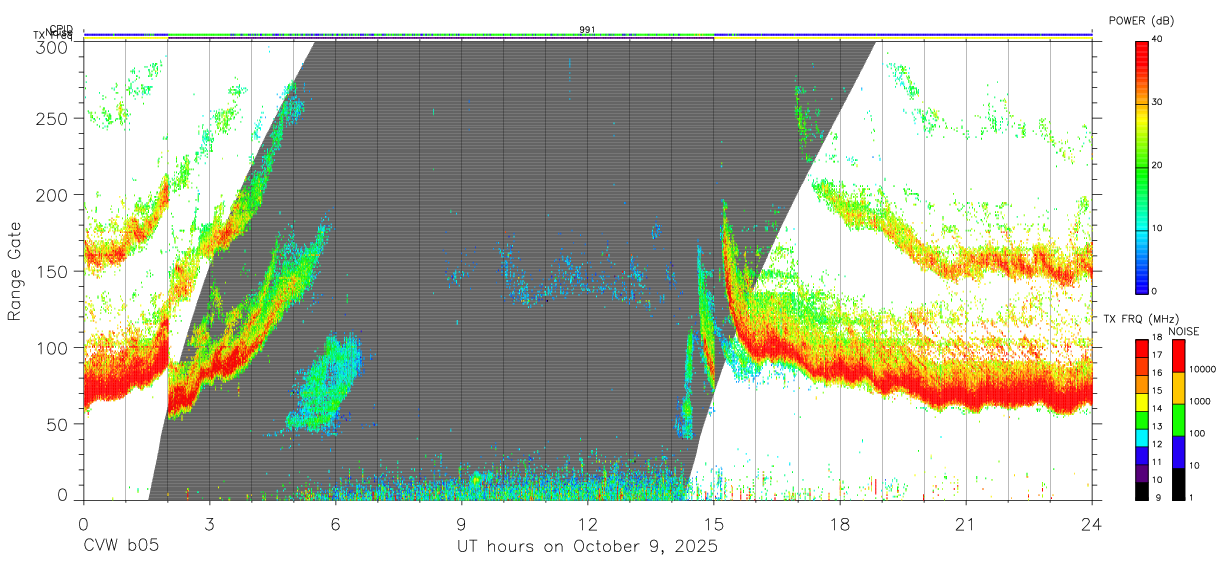
Task: Pick red 40 dB end of power colorbar
Action: coord(1143,45)
